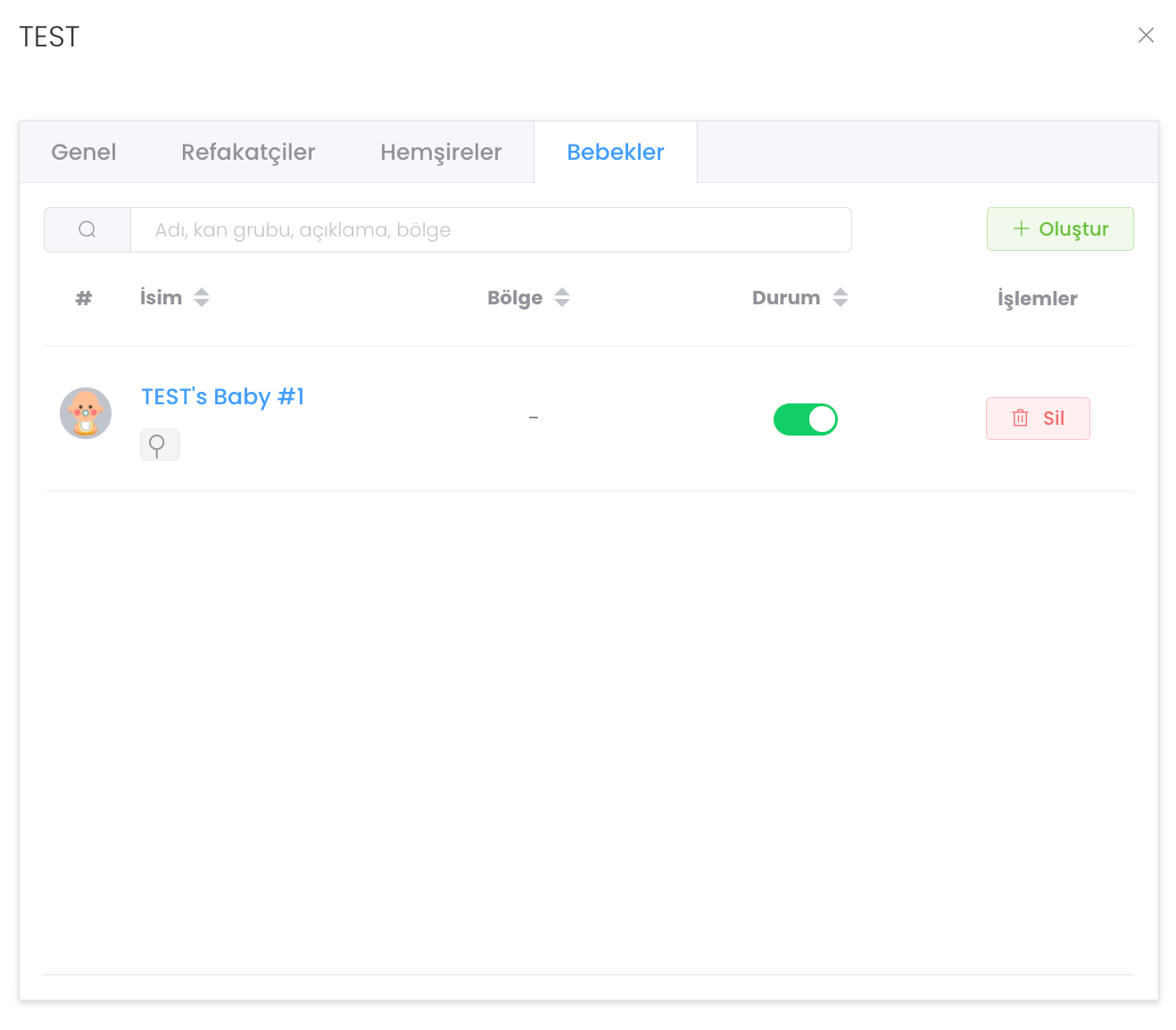Open the Refakatçiler tab
Image resolution: width=1176 pixels, height=1030 pixels.
pyautogui.click(x=248, y=153)
